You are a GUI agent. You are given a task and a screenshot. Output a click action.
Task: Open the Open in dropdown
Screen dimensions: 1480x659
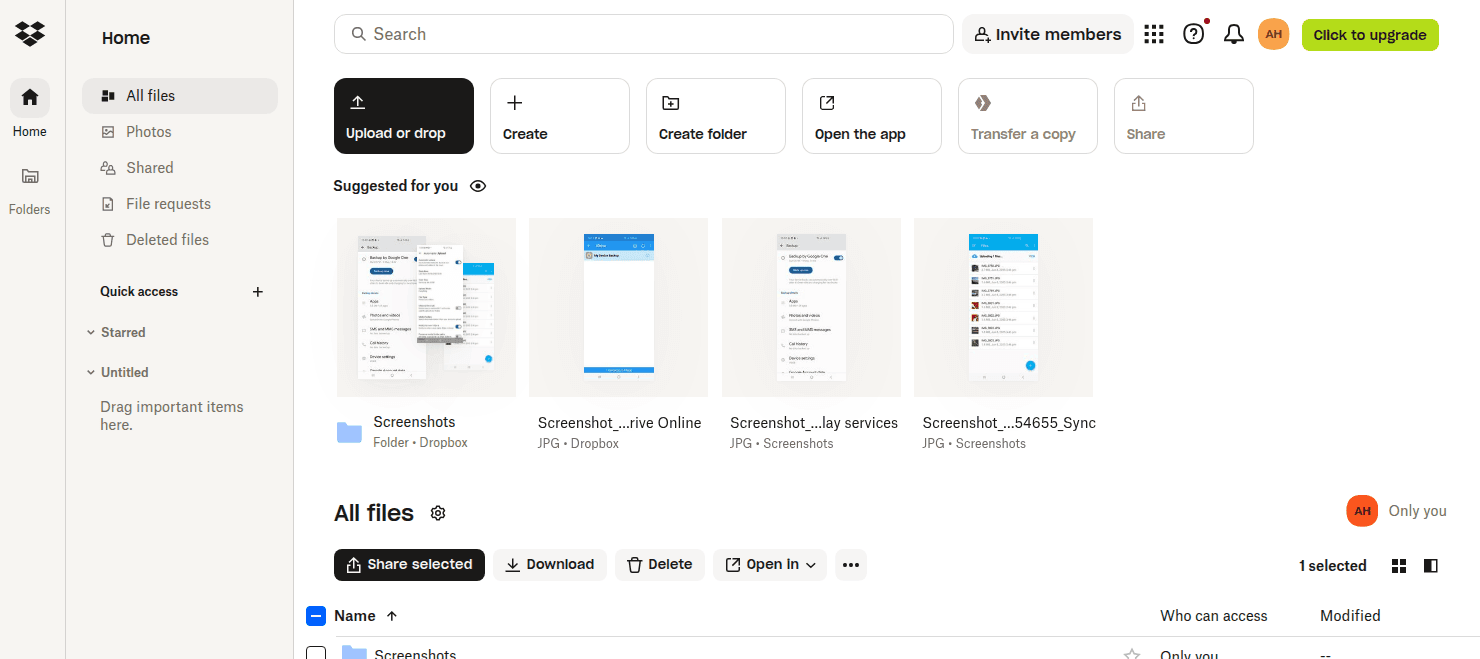click(770, 565)
